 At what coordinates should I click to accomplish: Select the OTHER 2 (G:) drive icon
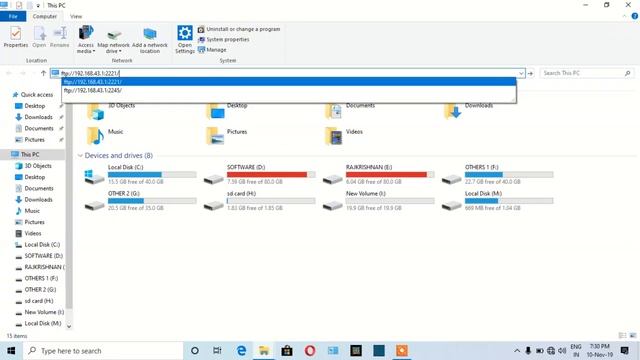click(94, 205)
